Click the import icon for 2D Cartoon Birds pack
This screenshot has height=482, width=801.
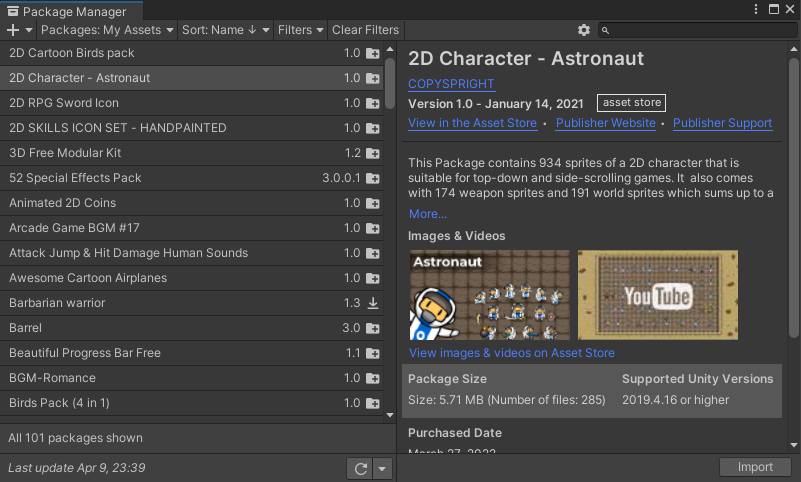(x=373, y=53)
